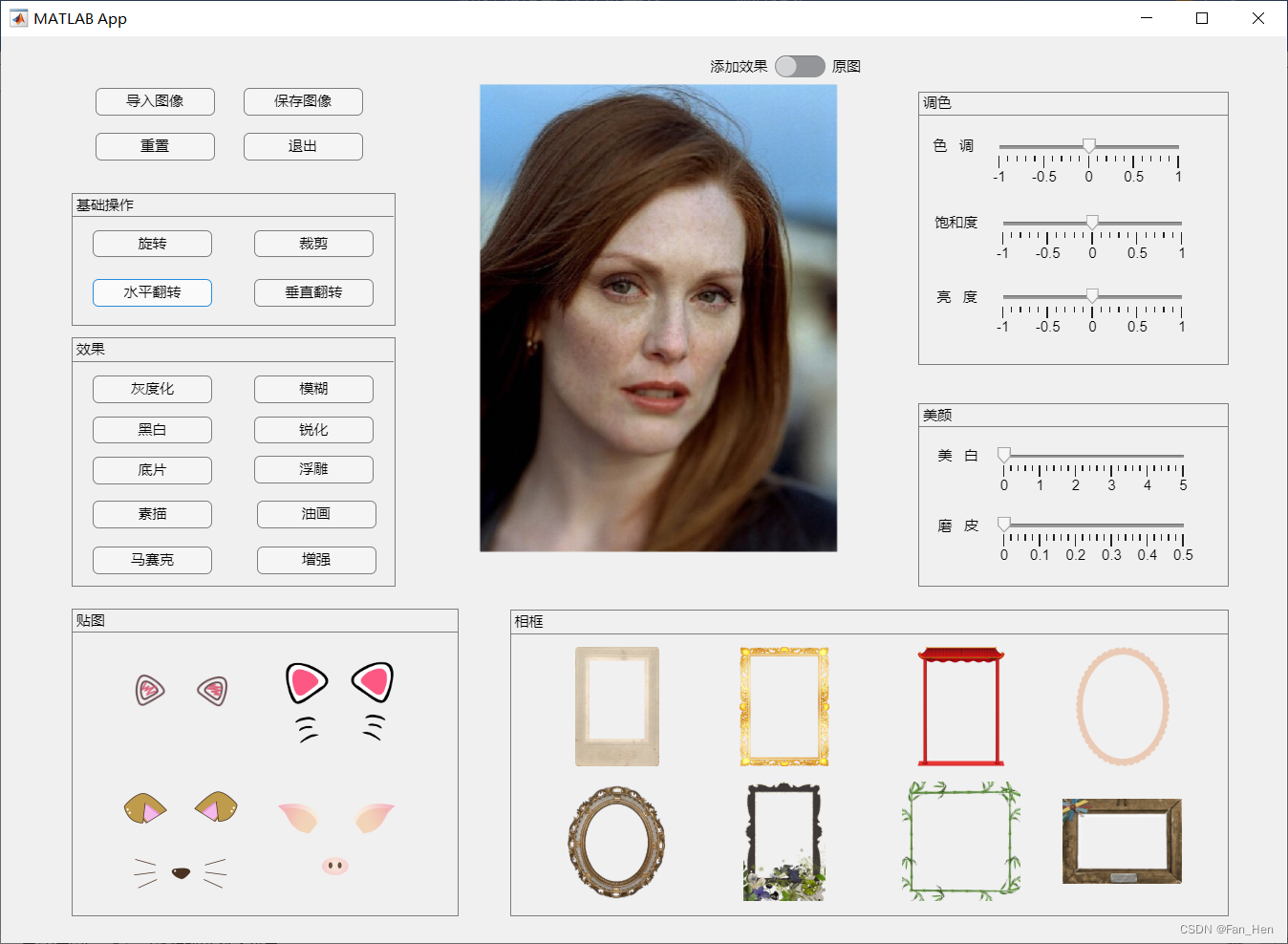
Task: Apply the 灰度化 grayscale effect
Action: [152, 389]
